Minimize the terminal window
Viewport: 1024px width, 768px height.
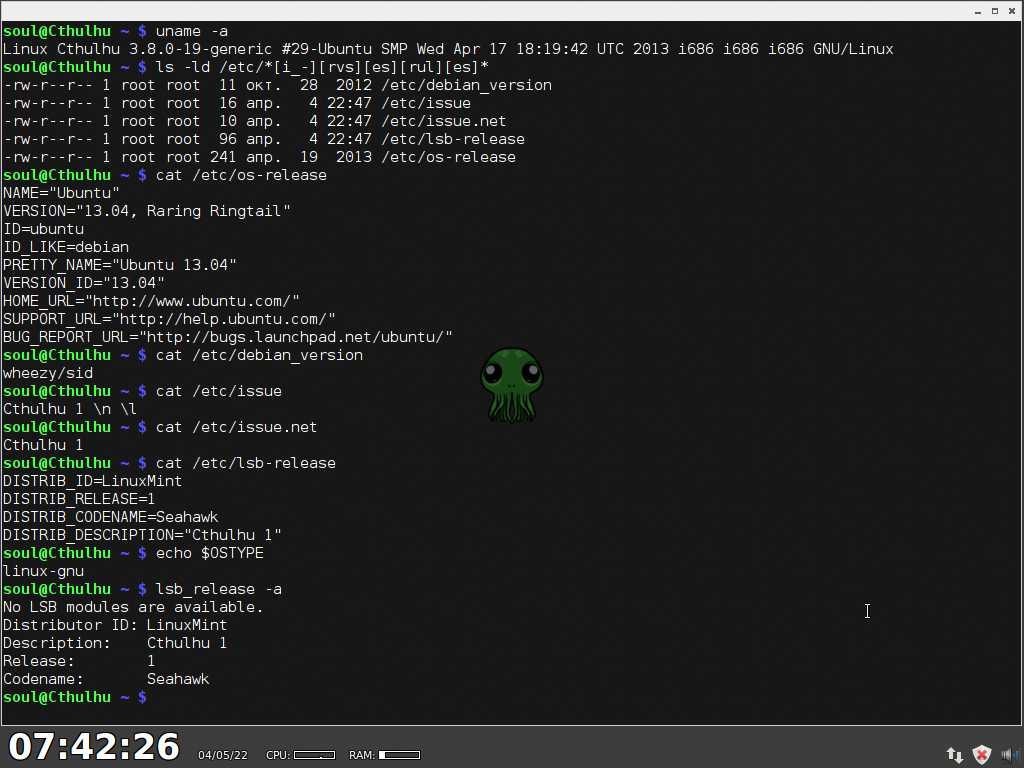point(978,12)
